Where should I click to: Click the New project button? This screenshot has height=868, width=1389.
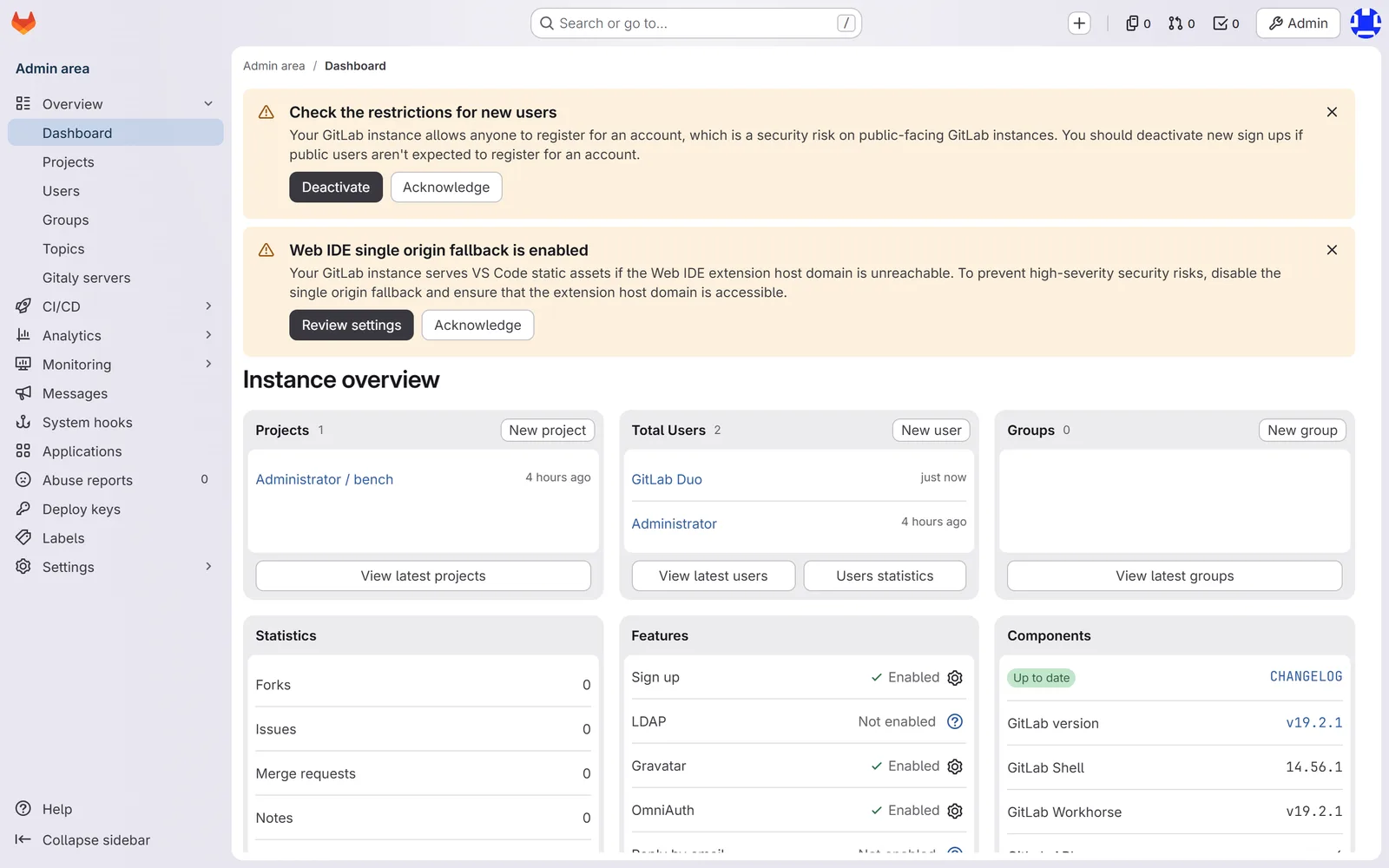(x=548, y=431)
